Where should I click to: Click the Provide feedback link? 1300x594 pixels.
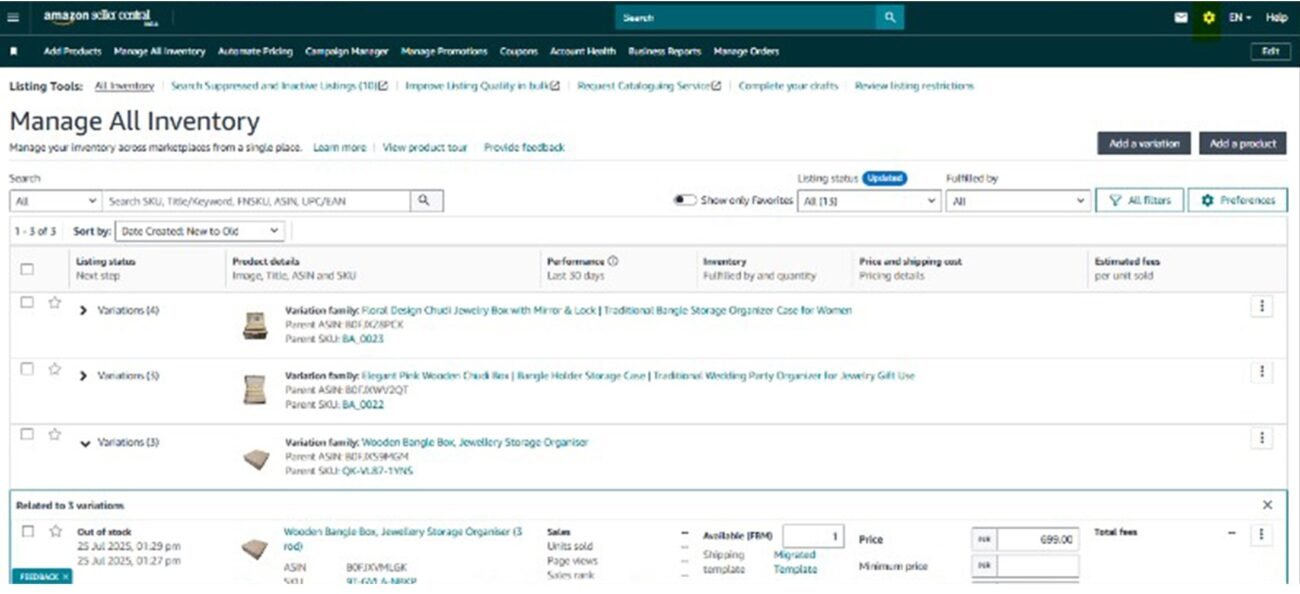click(524, 147)
